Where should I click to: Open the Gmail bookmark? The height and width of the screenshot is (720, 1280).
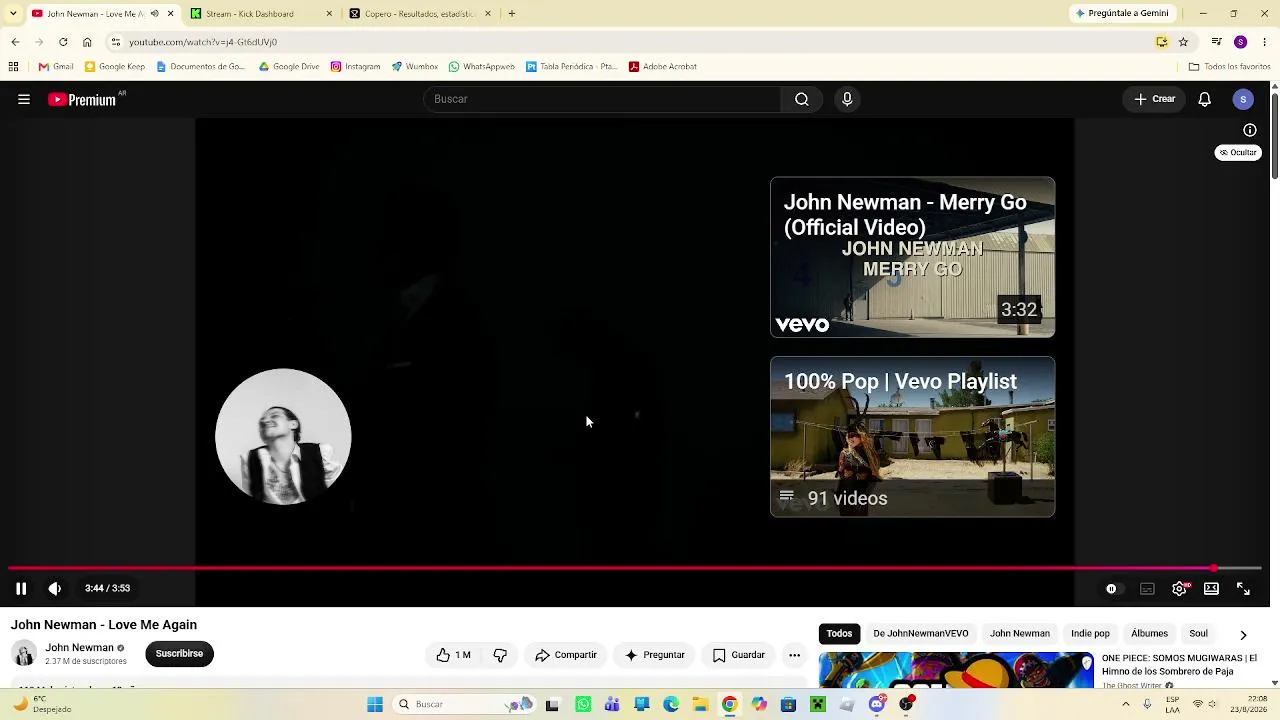click(56, 67)
